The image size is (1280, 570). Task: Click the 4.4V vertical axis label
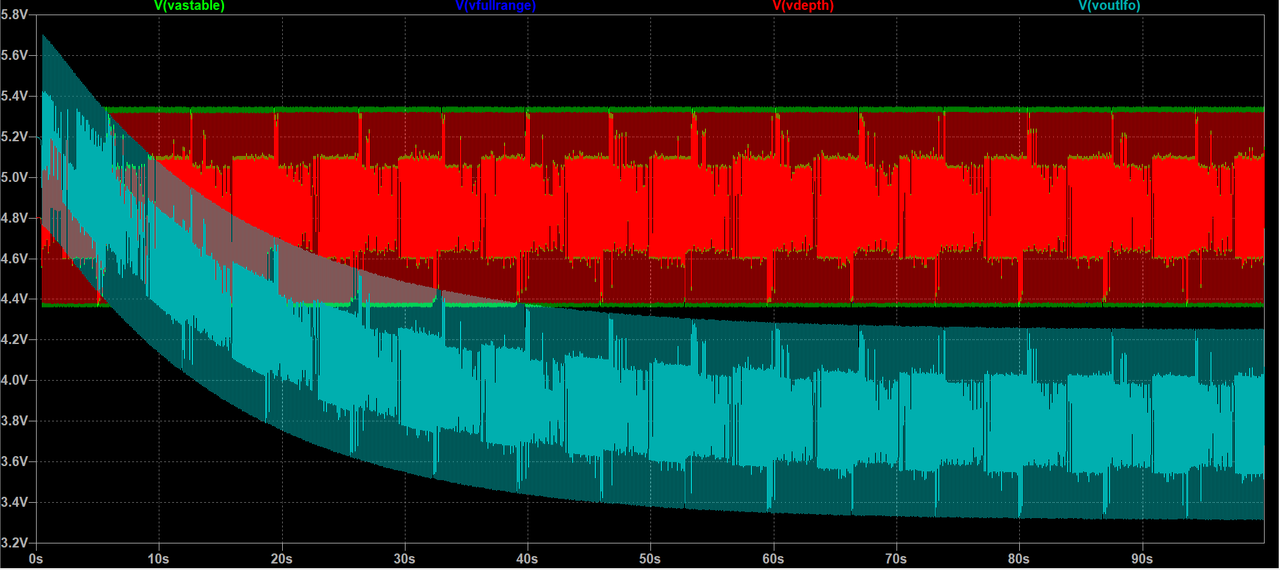pyautogui.click(x=14, y=299)
